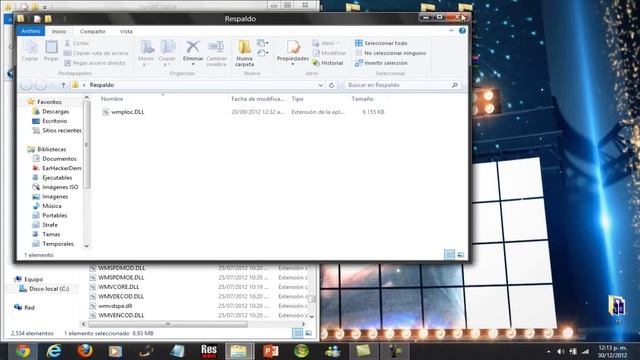Click the forward navigation arrow
Screen dimensions: 640x360
coord(41,85)
